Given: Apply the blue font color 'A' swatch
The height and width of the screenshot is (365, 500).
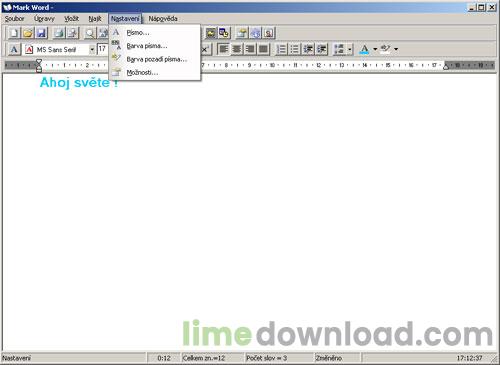Looking at the screenshot, I should 365,49.
